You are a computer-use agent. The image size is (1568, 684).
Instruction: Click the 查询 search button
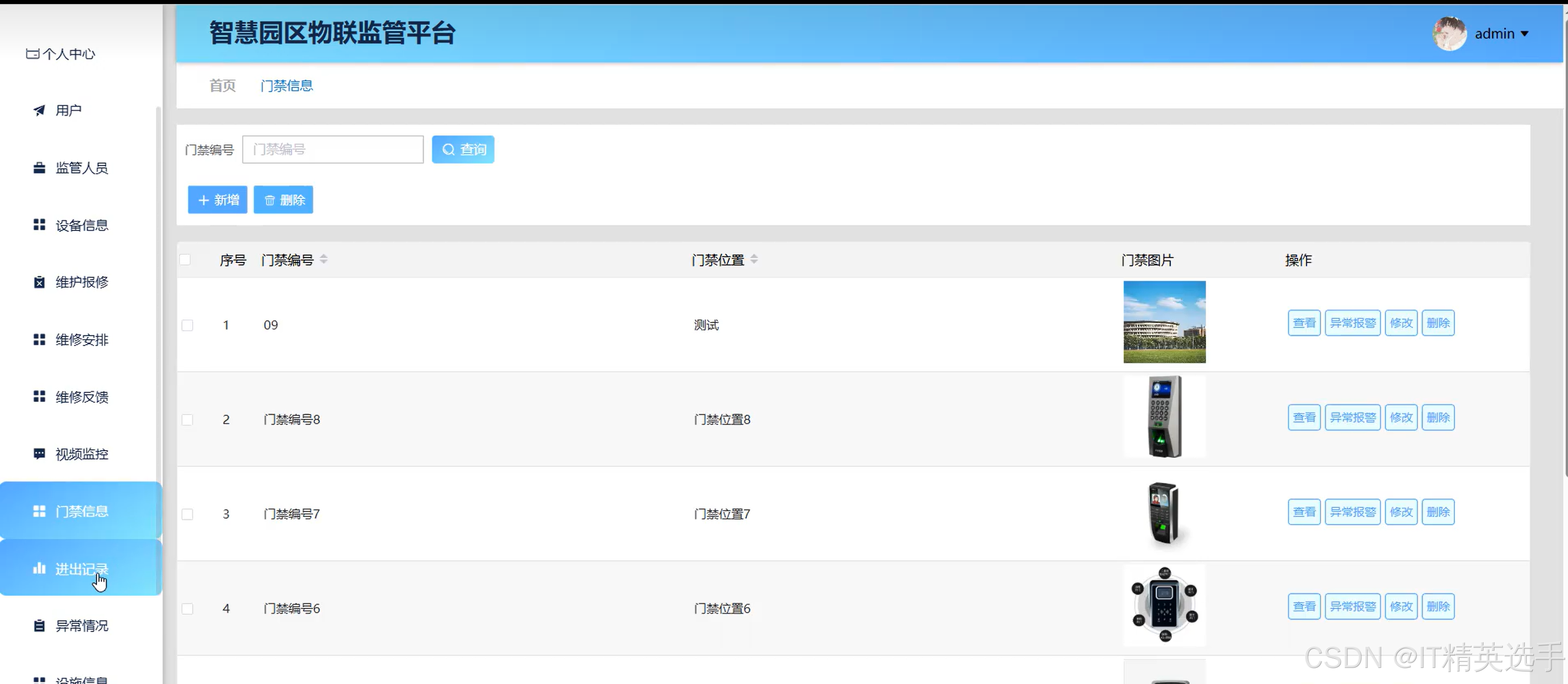point(463,150)
